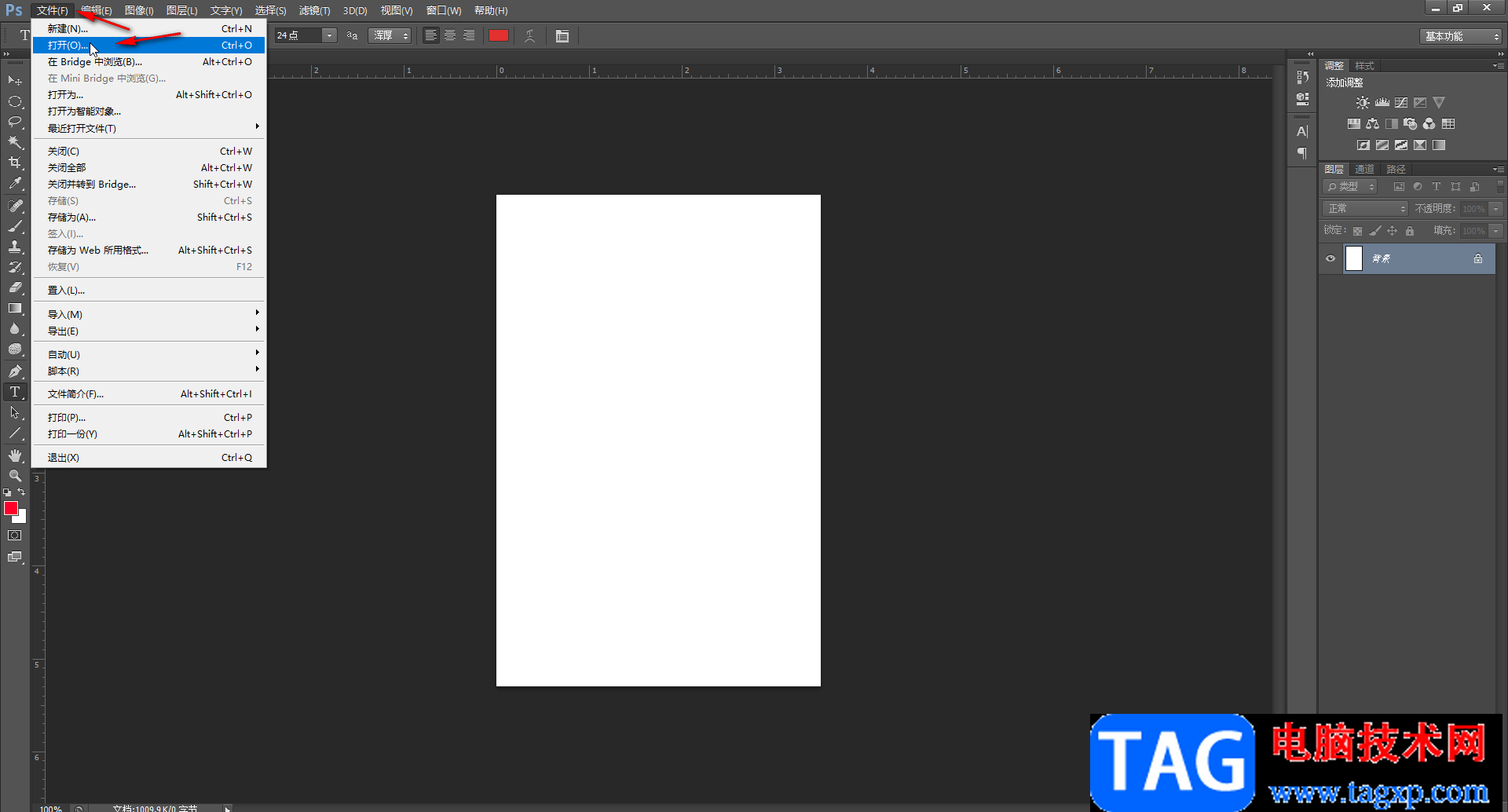This screenshot has width=1508, height=812.
Task: Select the Eraser tool
Action: 15,287
